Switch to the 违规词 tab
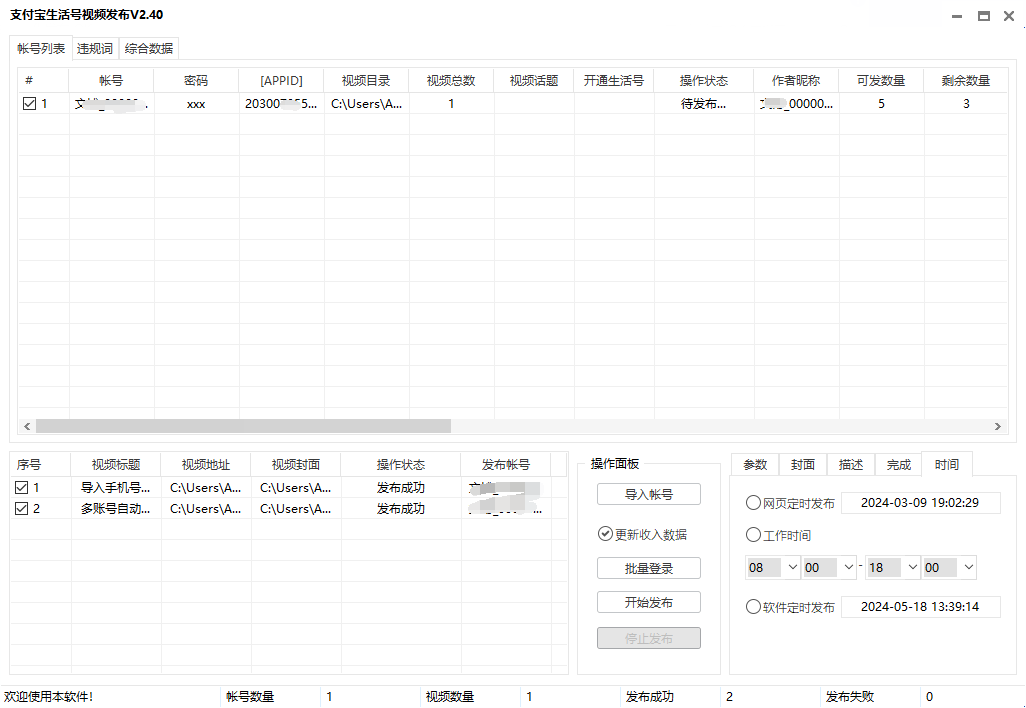 95,48
